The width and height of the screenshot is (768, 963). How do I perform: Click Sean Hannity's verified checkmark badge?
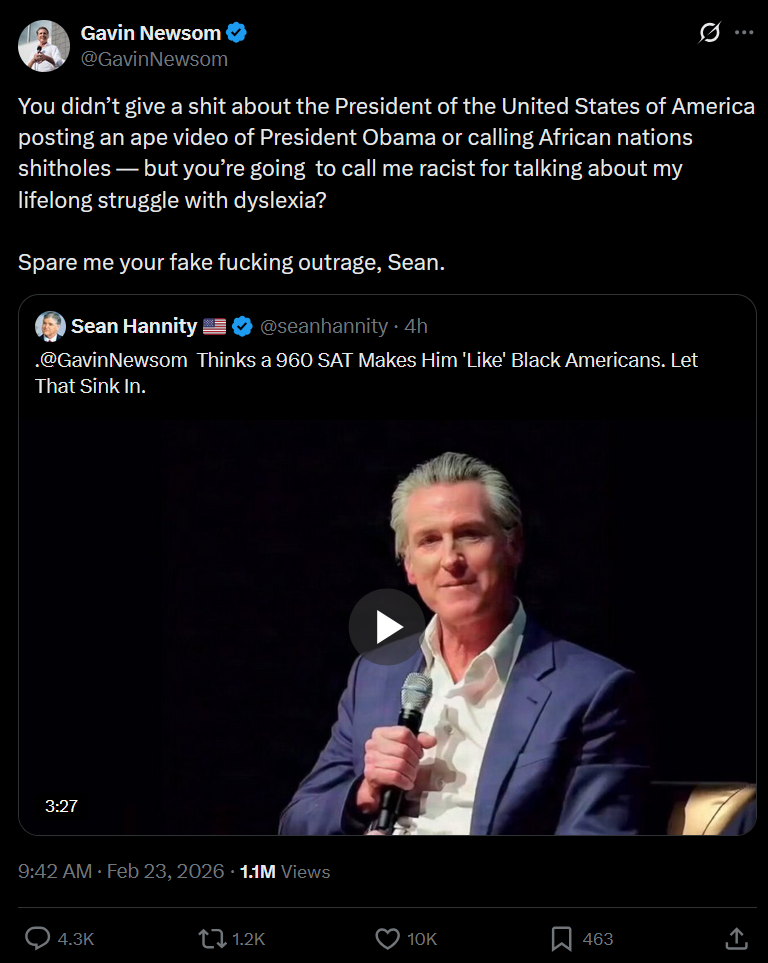pyautogui.click(x=242, y=326)
